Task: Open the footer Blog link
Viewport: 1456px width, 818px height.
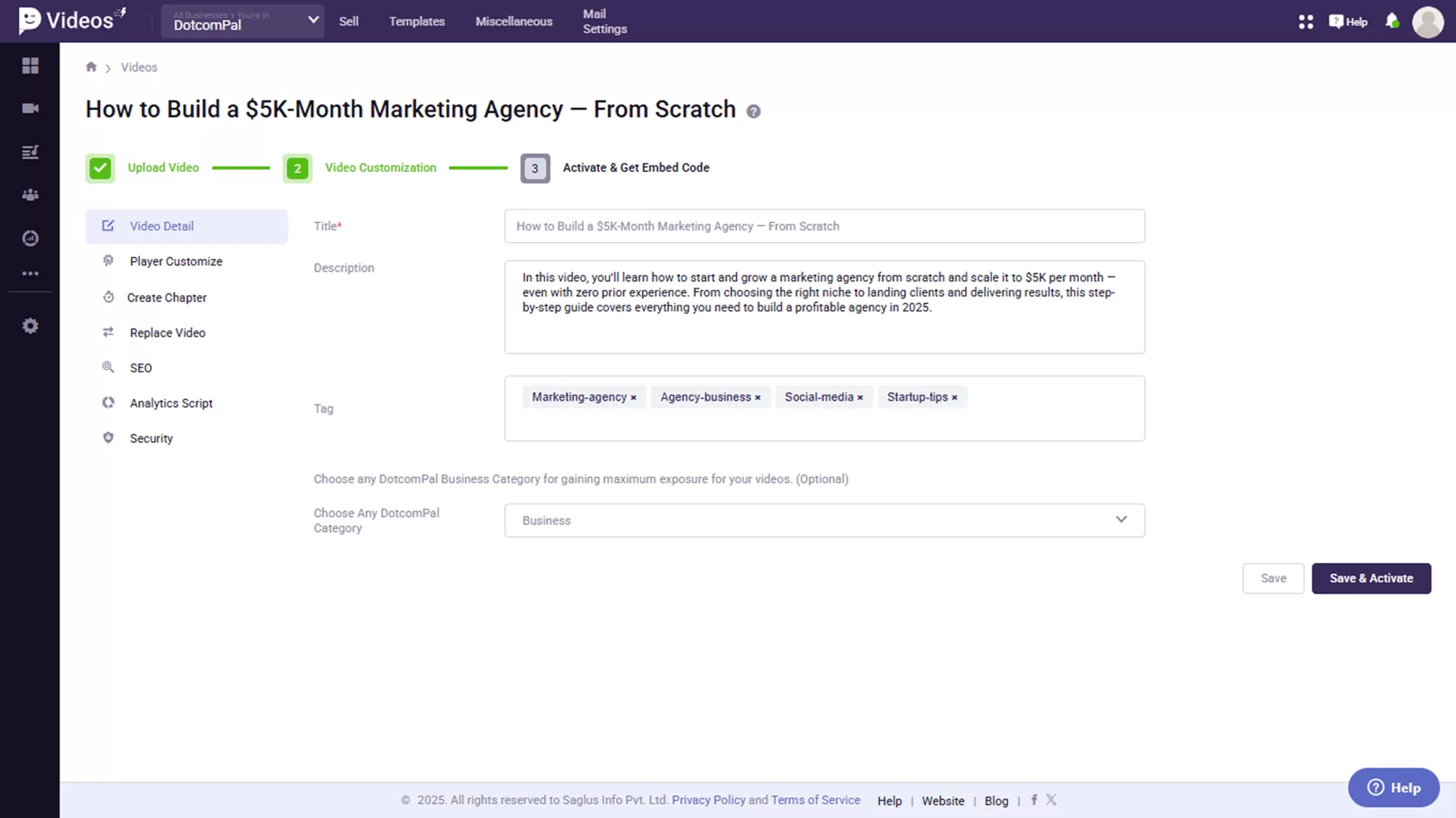Action: 996,801
